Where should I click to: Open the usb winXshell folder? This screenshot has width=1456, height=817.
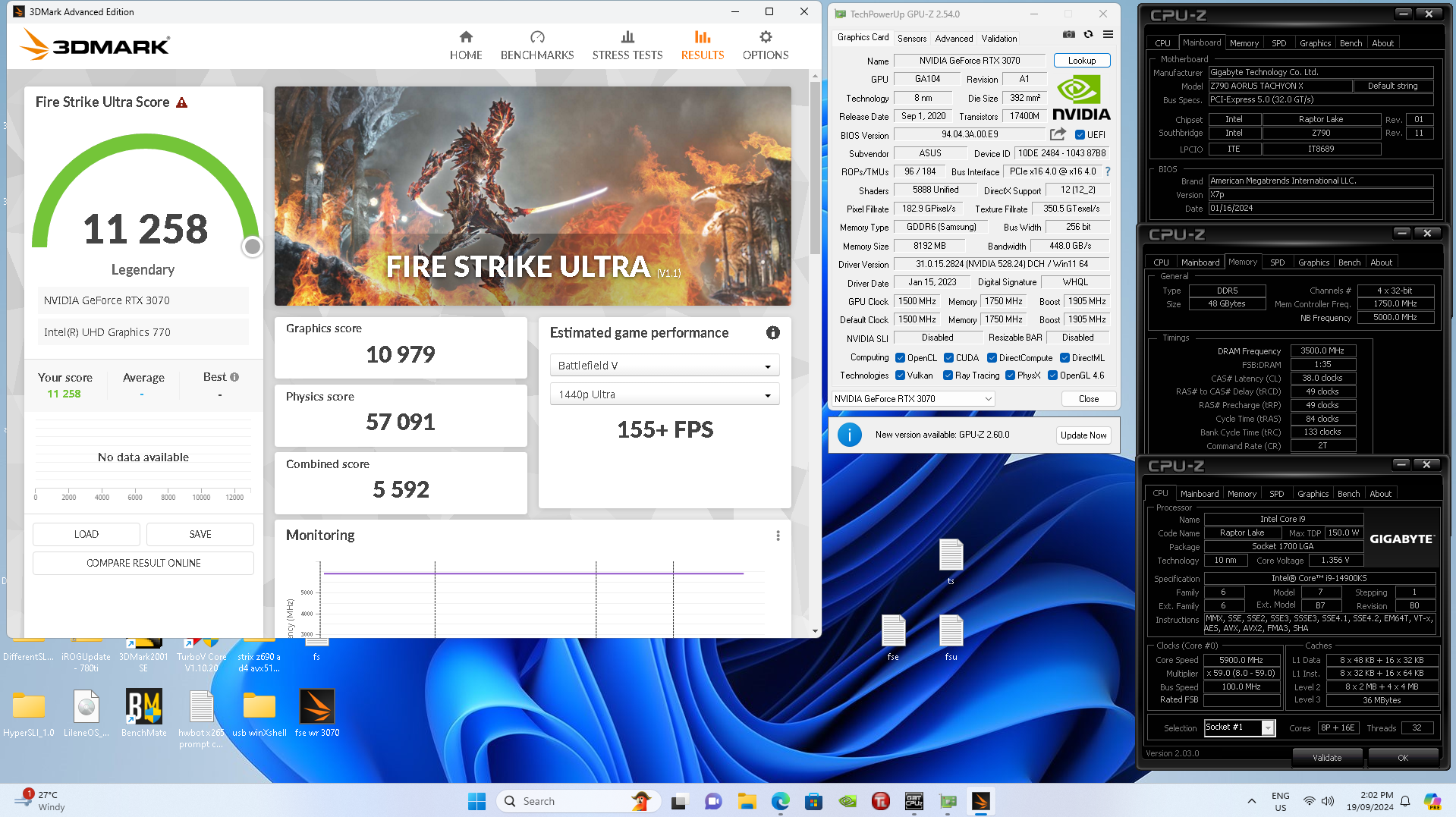(259, 713)
